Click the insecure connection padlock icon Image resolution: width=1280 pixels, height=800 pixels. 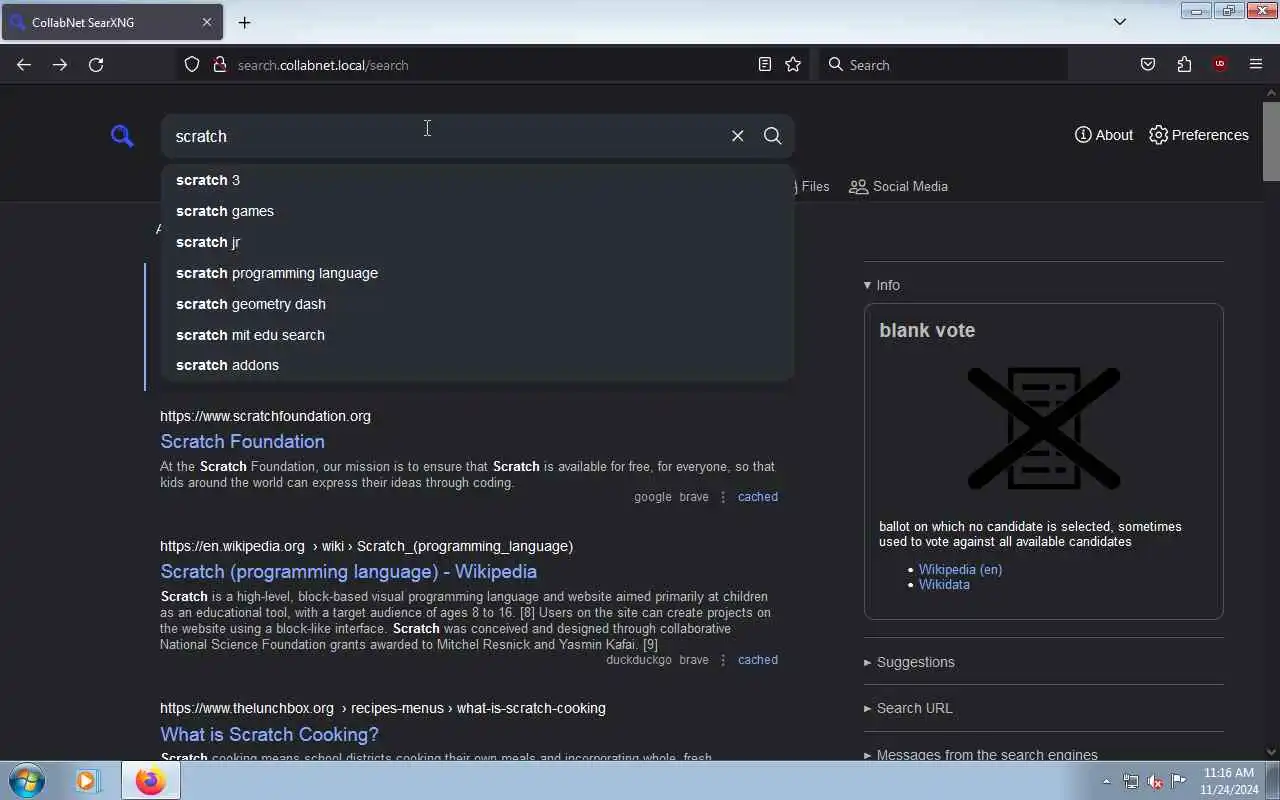(x=219, y=64)
